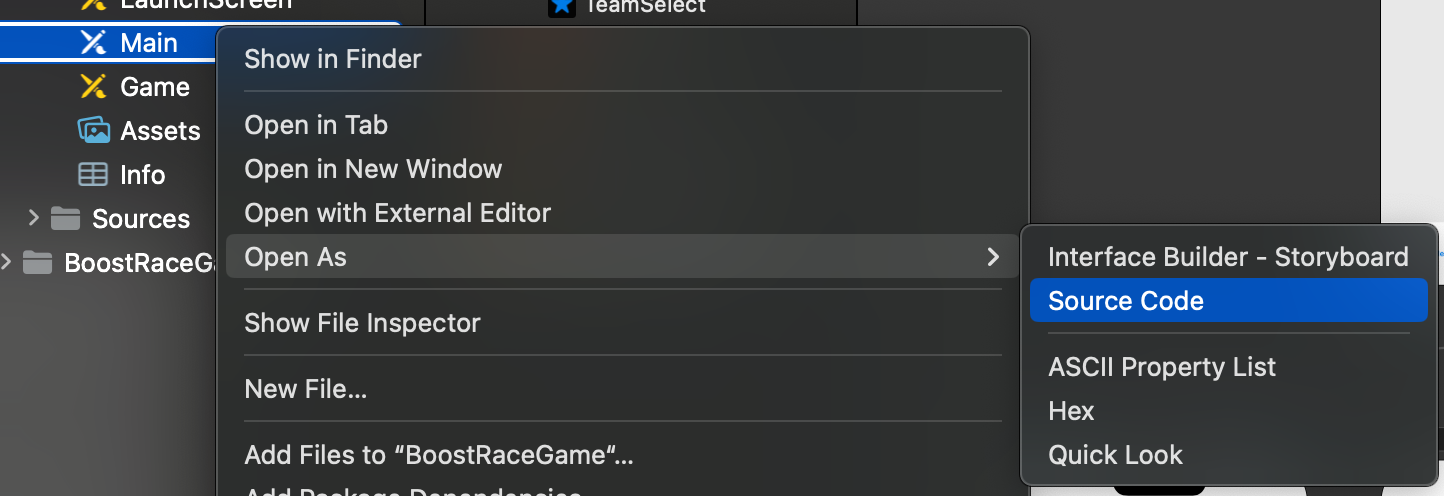Click the Assets catalog icon
The image size is (1444, 496).
click(93, 131)
